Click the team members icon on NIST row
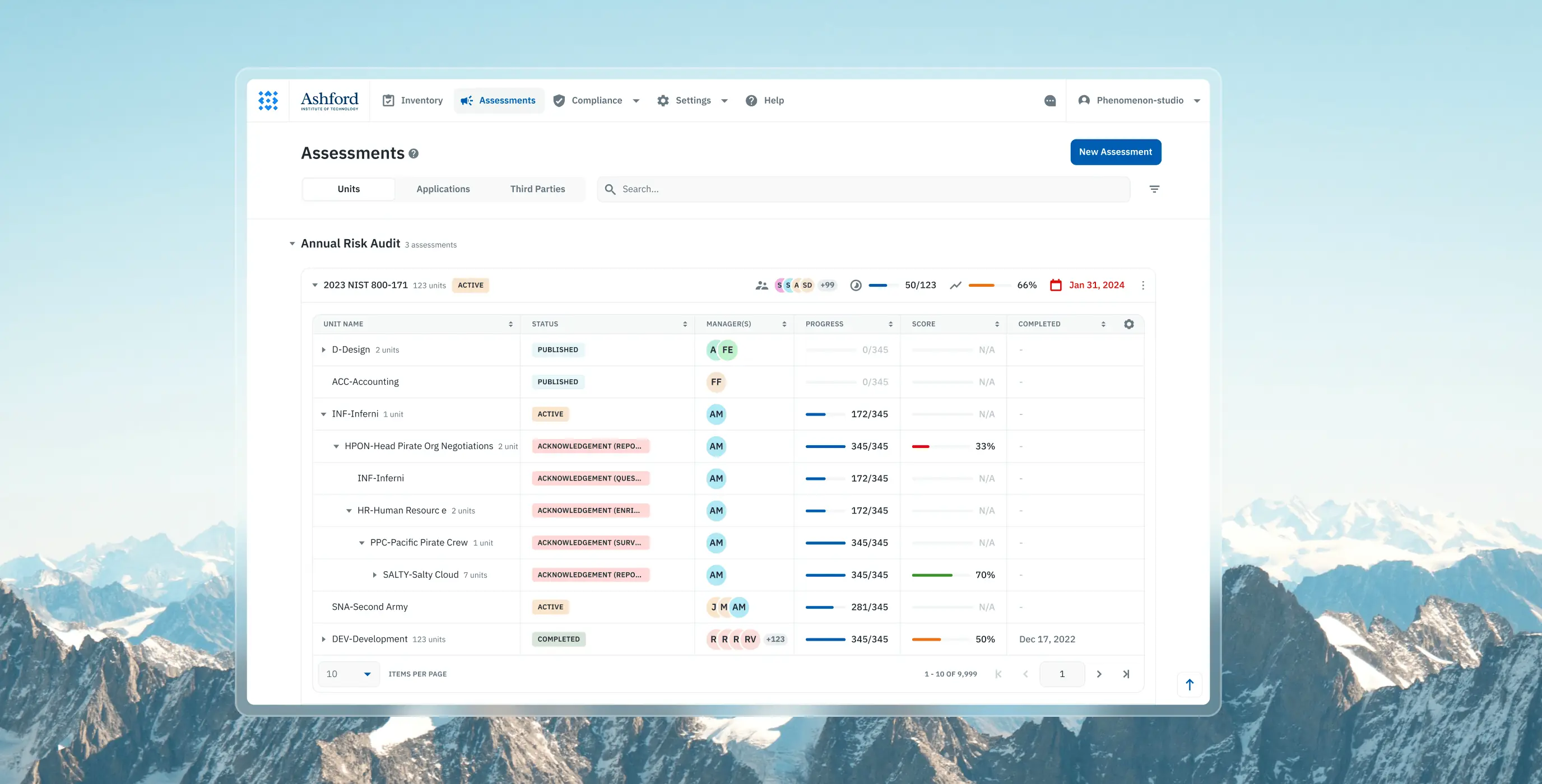 [761, 285]
